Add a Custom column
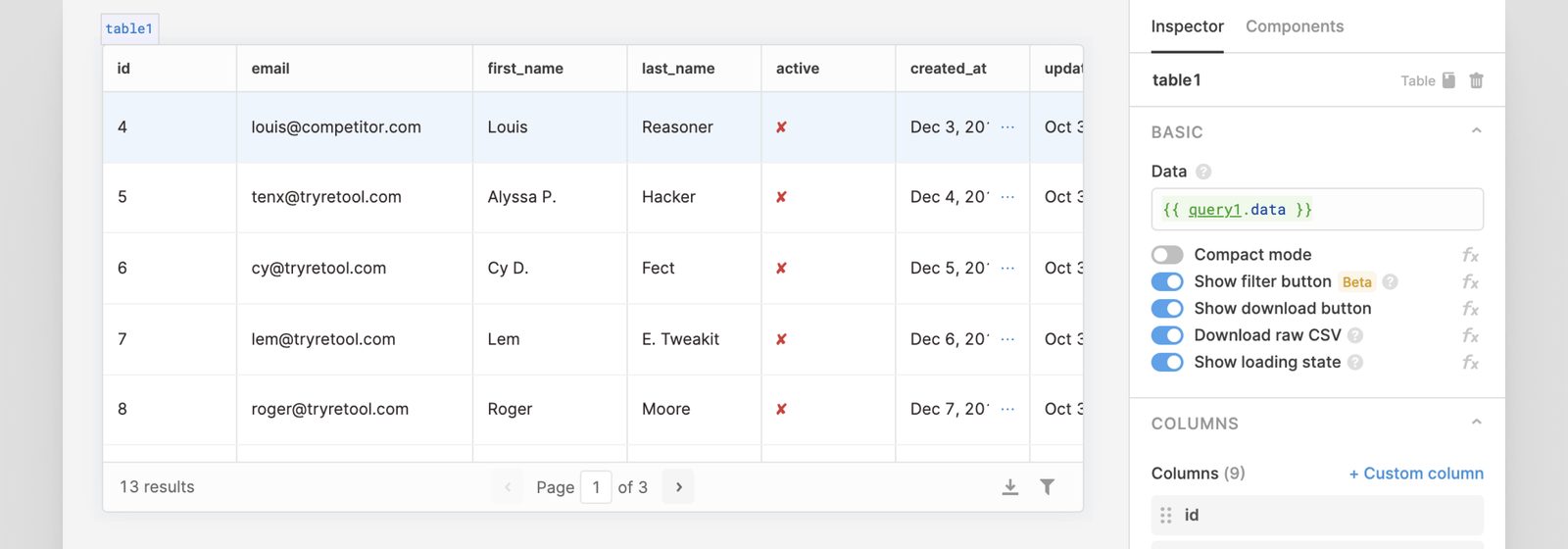Screen dimensions: 1568x549 point(1415,474)
